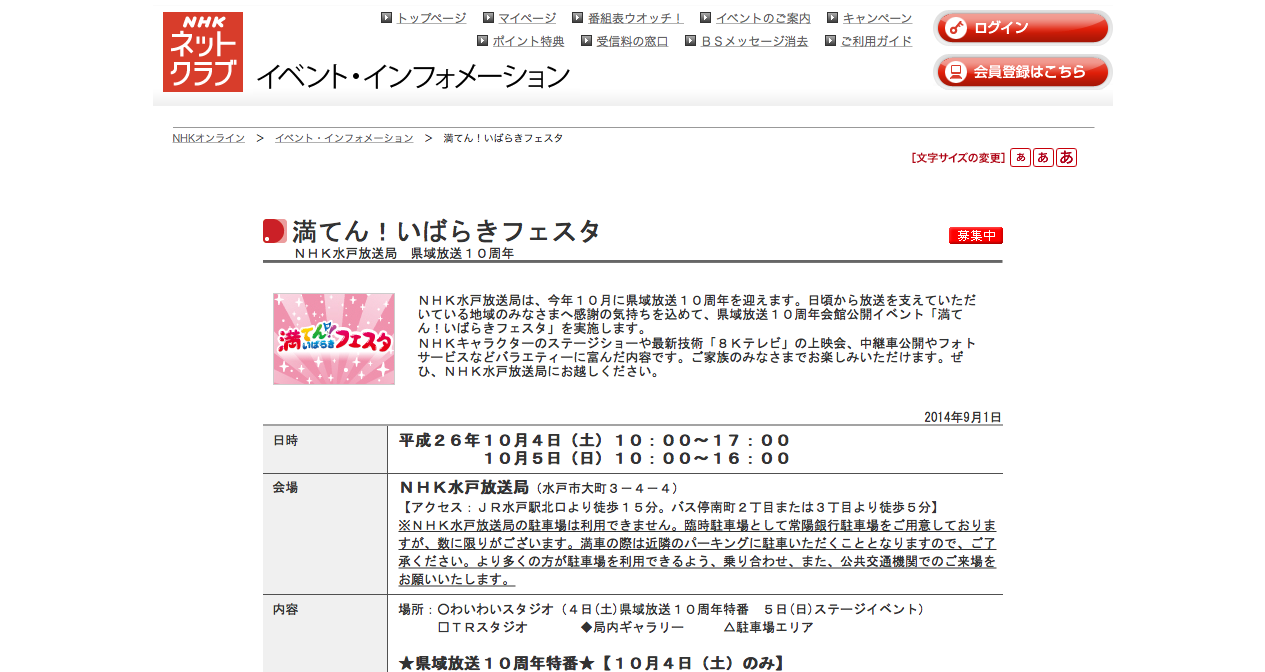Open 番組表ウオッチ! page

pos(636,18)
